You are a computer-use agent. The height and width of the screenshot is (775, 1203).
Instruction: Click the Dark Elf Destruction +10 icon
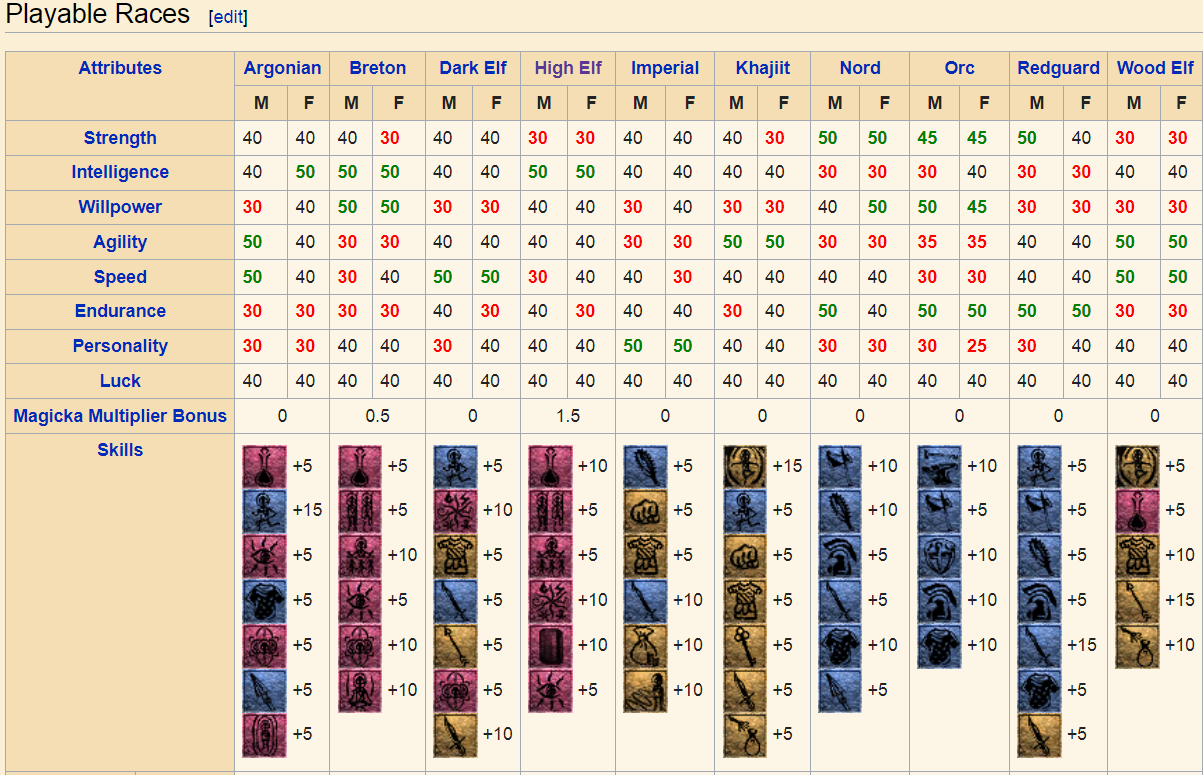click(x=455, y=511)
